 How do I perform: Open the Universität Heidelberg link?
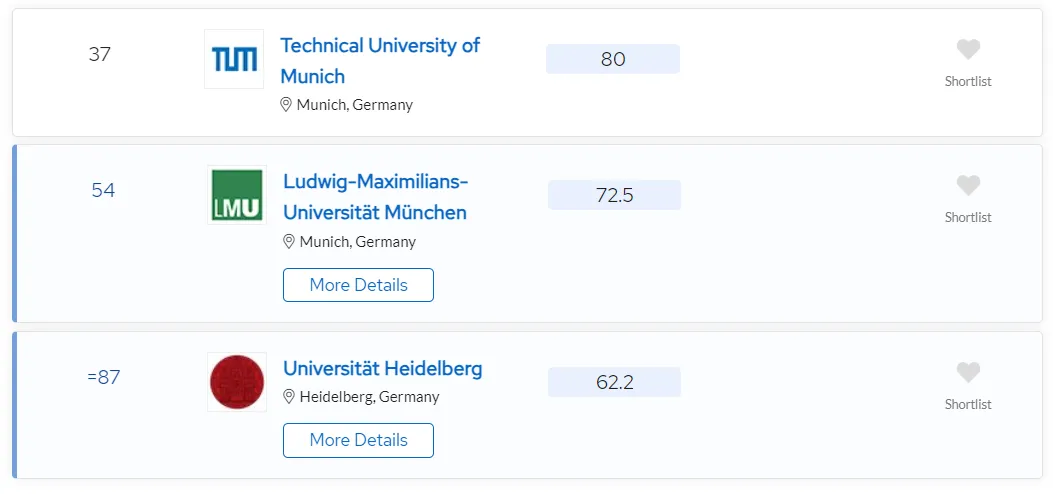[383, 368]
